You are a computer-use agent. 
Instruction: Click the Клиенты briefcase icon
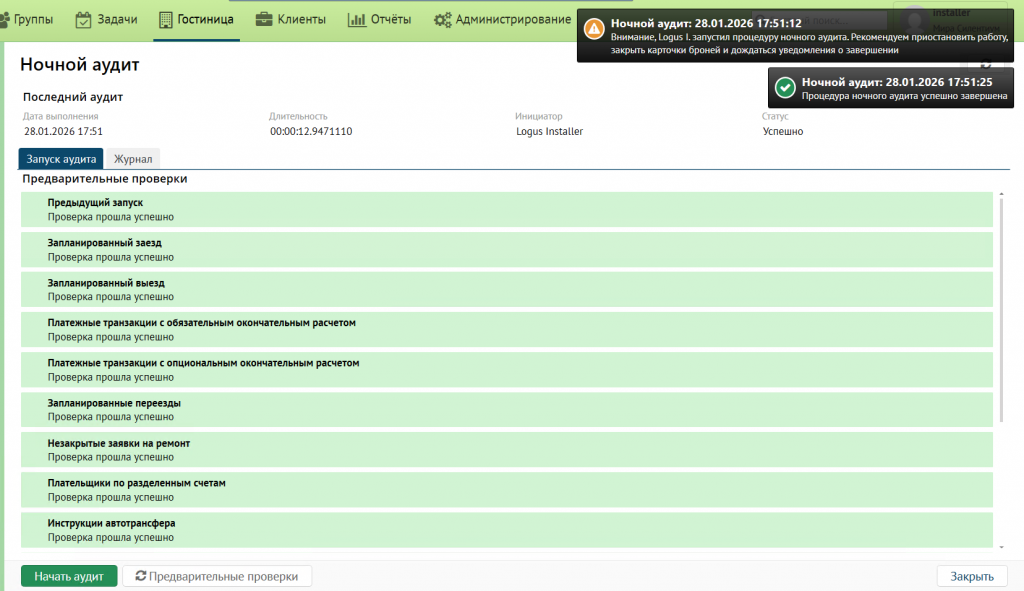(264, 20)
